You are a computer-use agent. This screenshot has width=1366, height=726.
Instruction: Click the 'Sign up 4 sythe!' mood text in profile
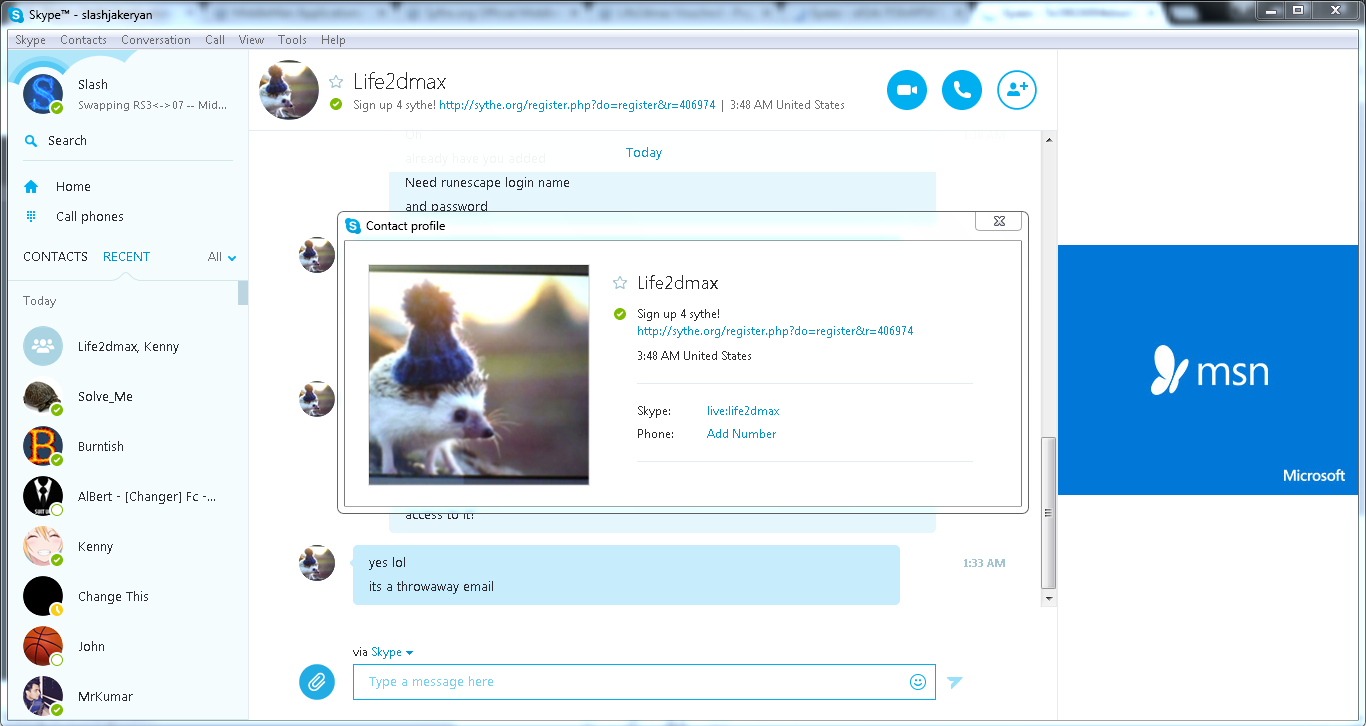point(678,314)
